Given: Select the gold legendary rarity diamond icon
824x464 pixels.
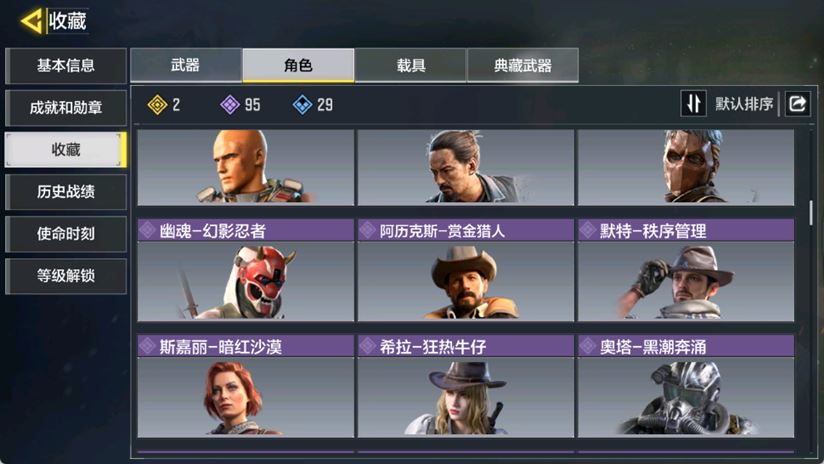Looking at the screenshot, I should pos(157,105).
